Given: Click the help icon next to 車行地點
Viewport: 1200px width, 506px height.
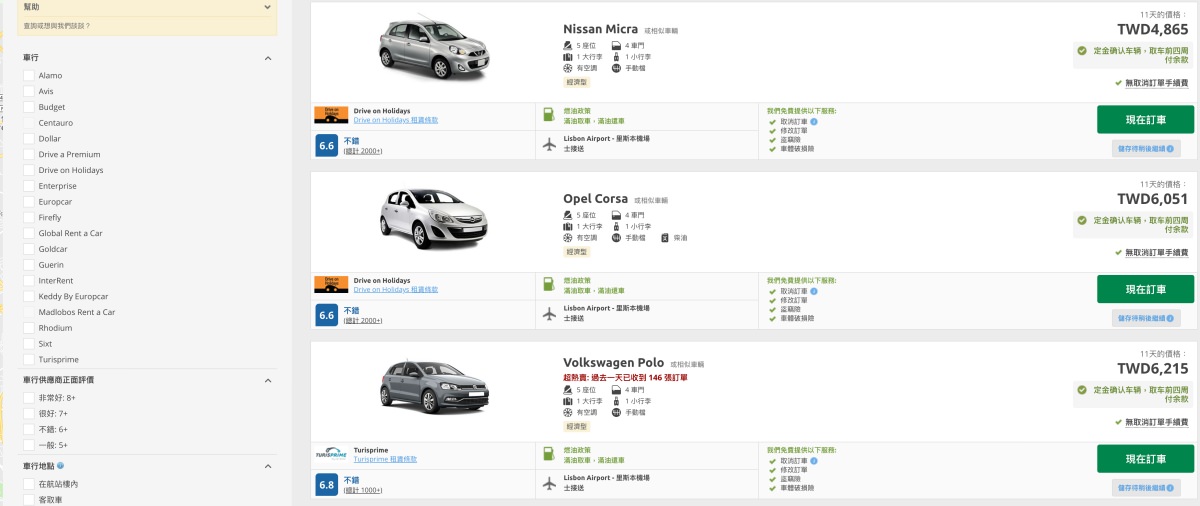Looking at the screenshot, I should point(61,466).
